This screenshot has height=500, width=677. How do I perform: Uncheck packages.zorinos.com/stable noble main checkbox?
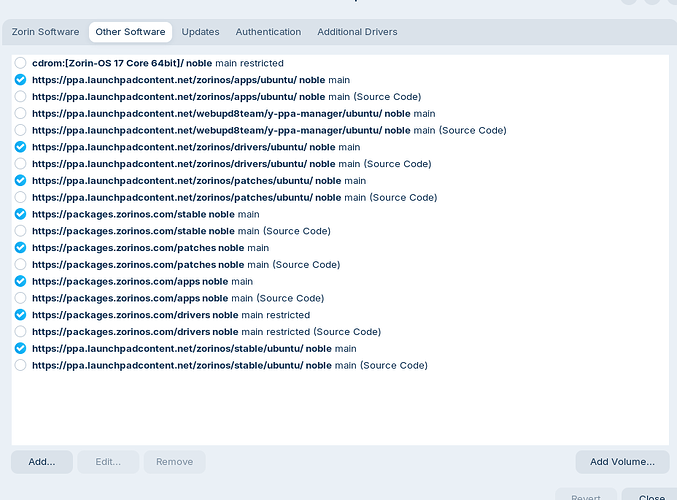click(x=20, y=214)
